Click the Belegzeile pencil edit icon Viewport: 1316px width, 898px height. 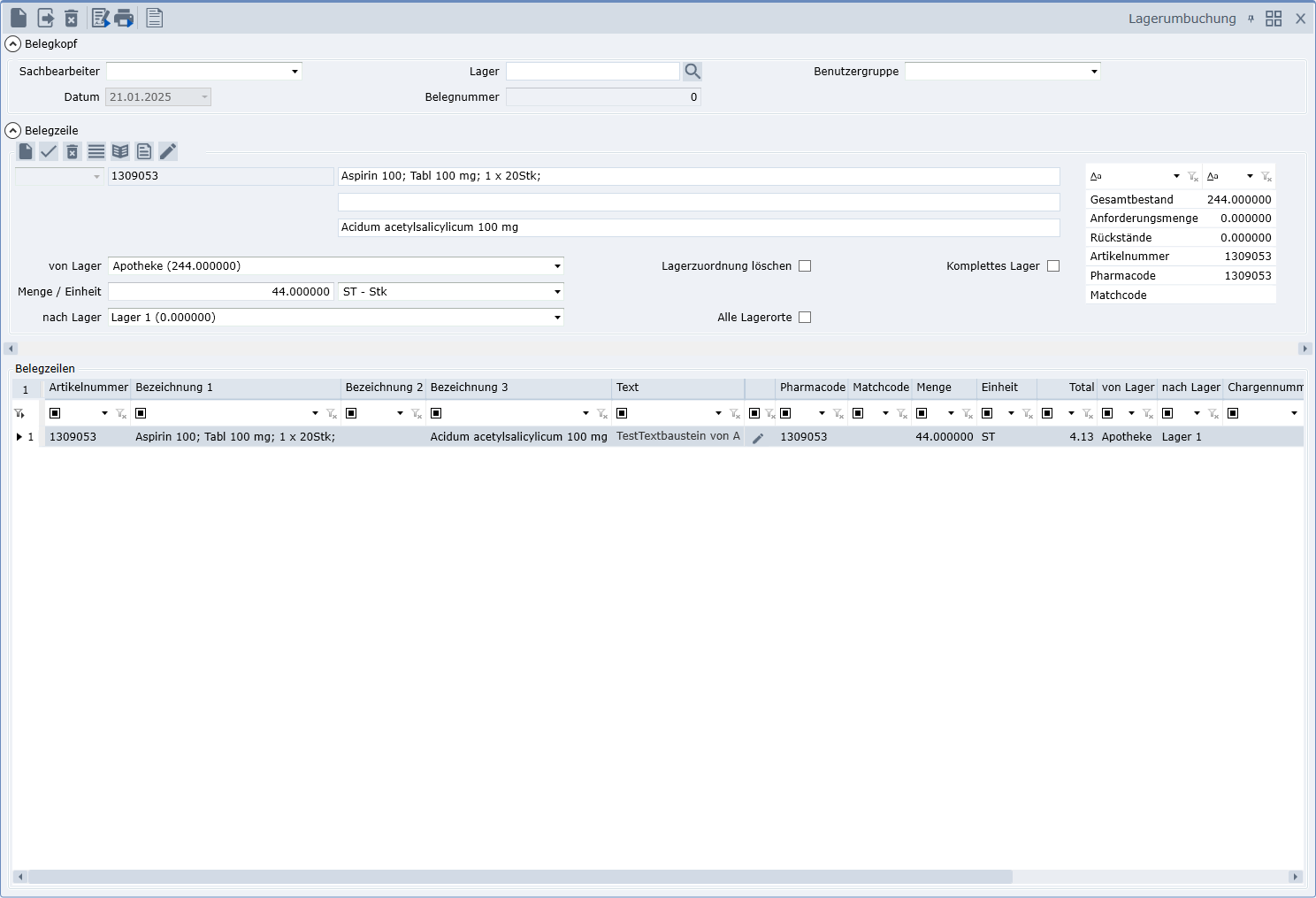pyautogui.click(x=168, y=151)
